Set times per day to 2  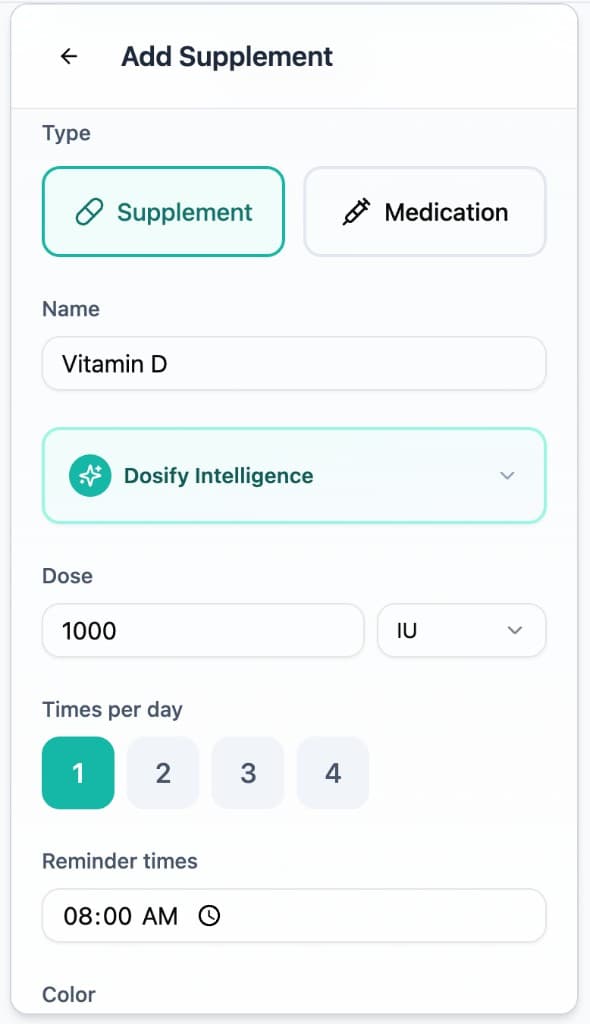pyautogui.click(x=163, y=772)
